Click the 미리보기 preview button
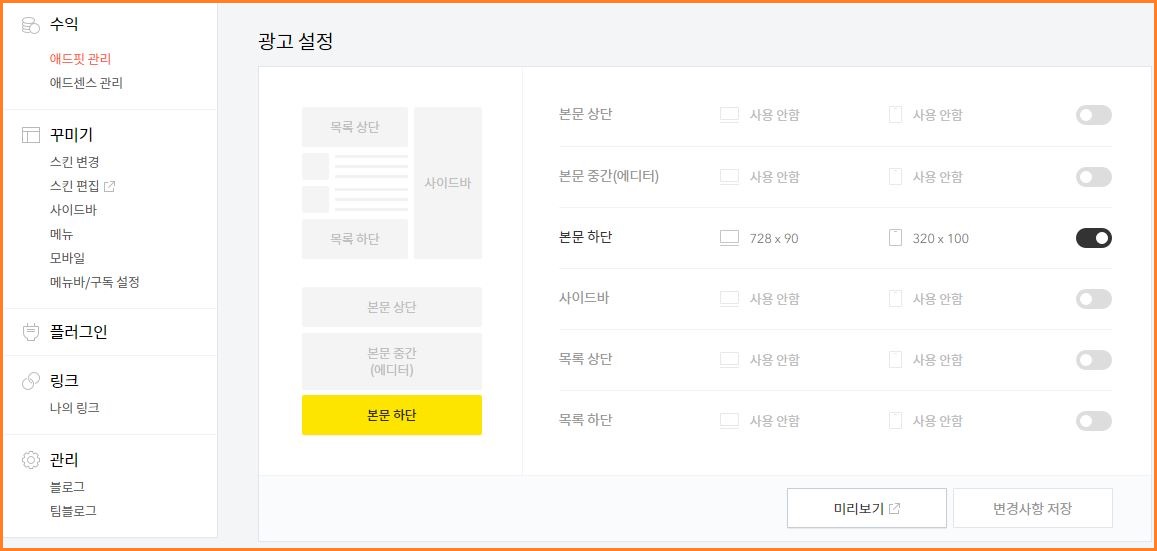1157x551 pixels. coord(866,508)
